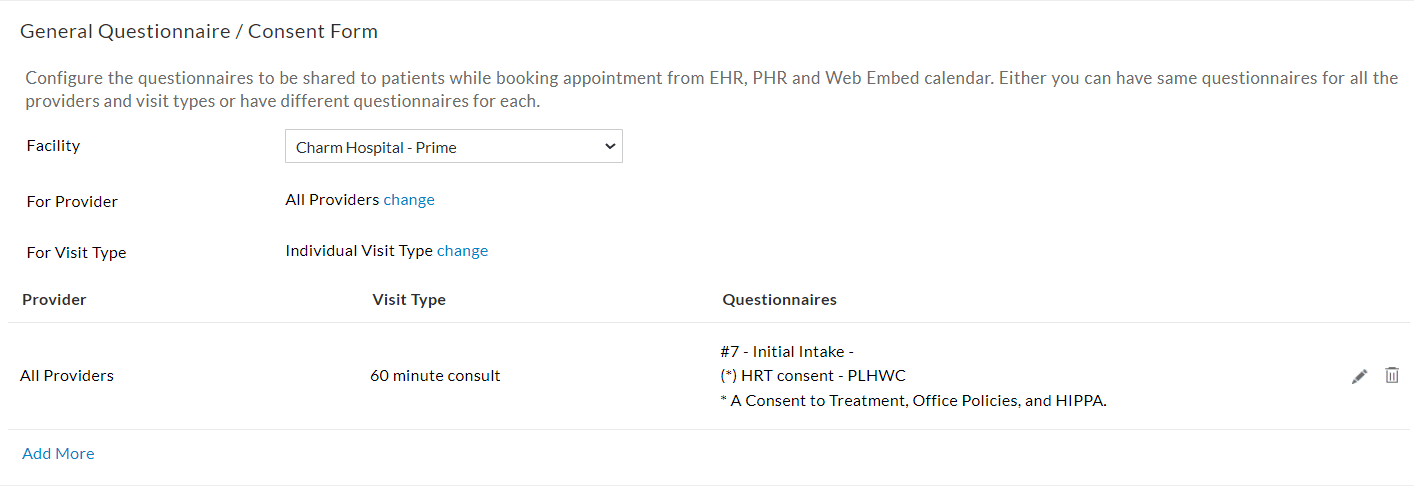This screenshot has height=487, width=1414.
Task: Click the Consent to Treatment, Office Policies entry
Action: [913, 401]
